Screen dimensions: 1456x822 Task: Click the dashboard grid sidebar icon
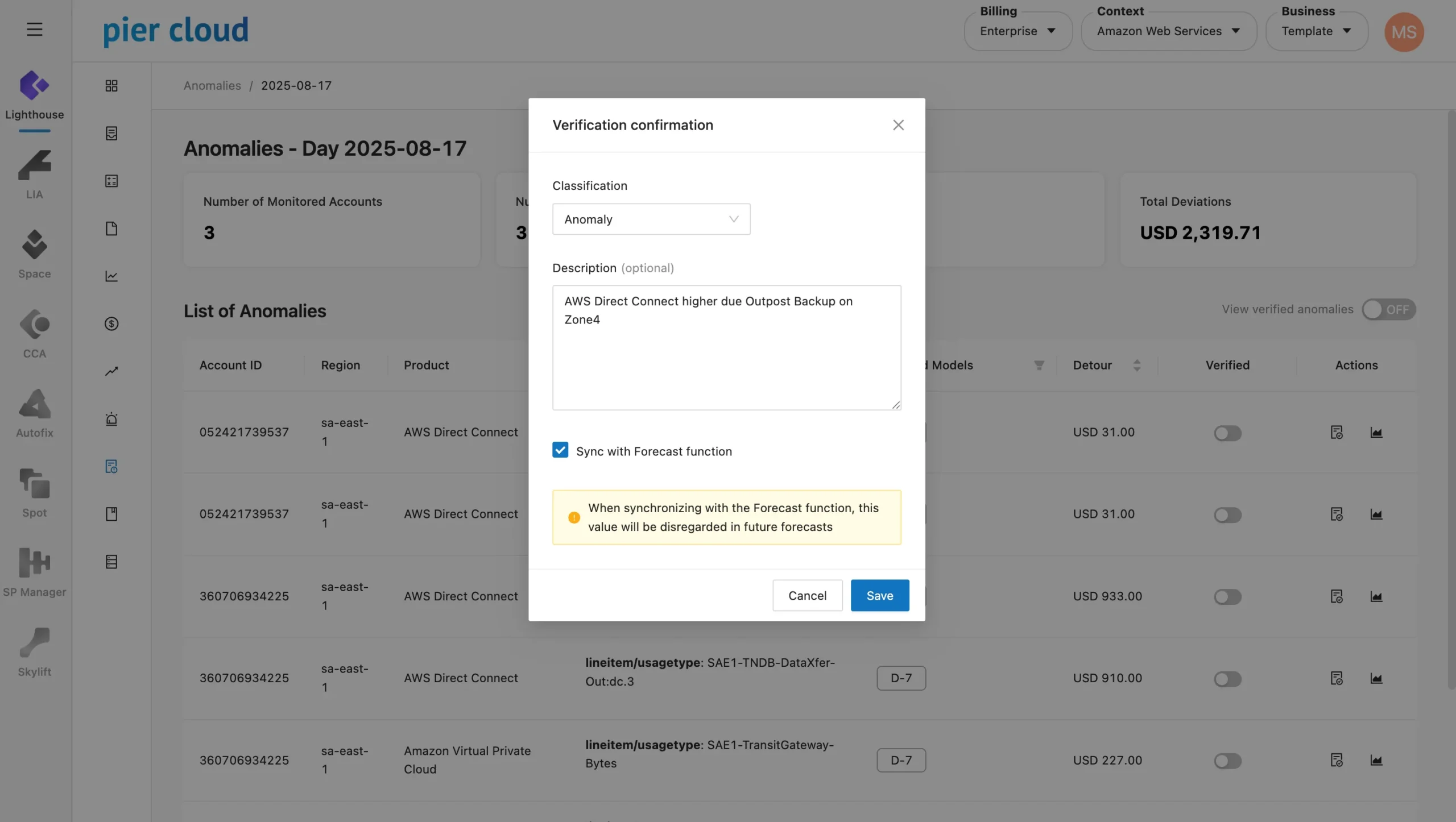tap(111, 86)
